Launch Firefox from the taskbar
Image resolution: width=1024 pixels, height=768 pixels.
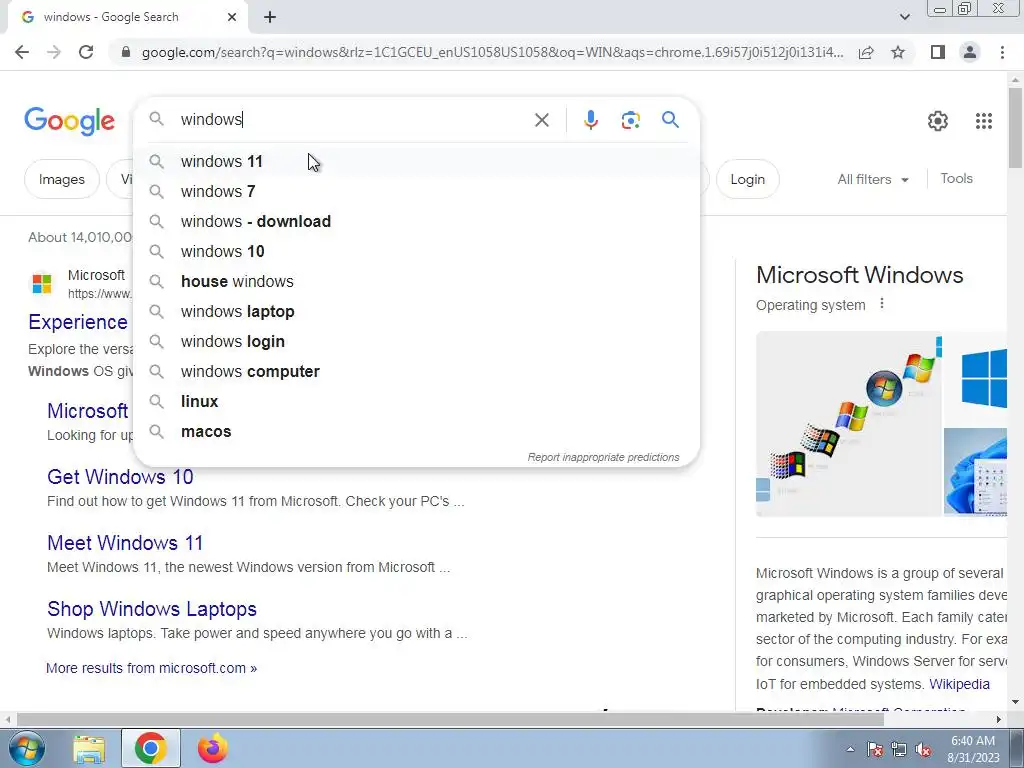[x=213, y=748]
